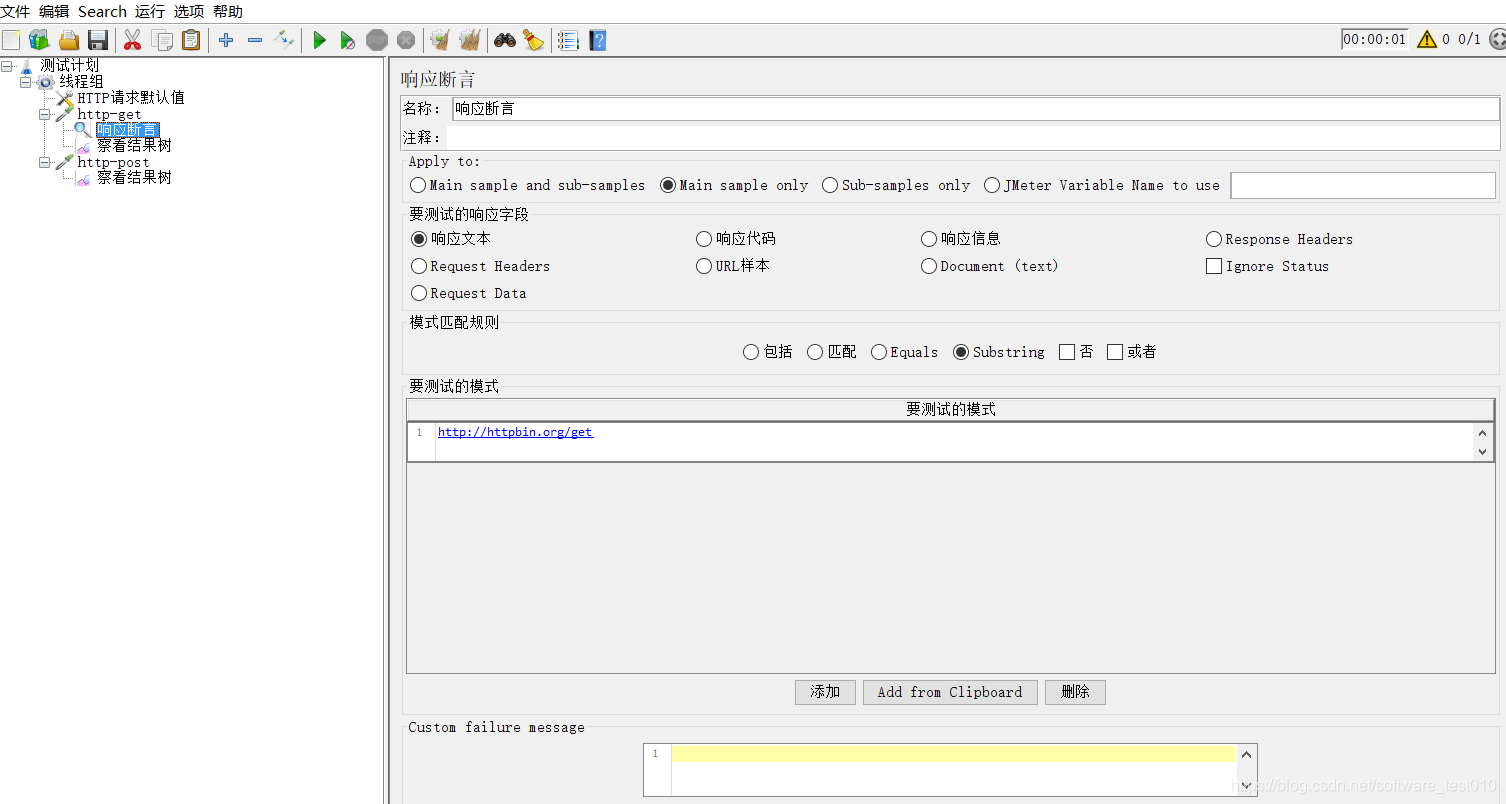Collapse the http-get tree node
Screen dimensions: 1506x804
coord(45,114)
